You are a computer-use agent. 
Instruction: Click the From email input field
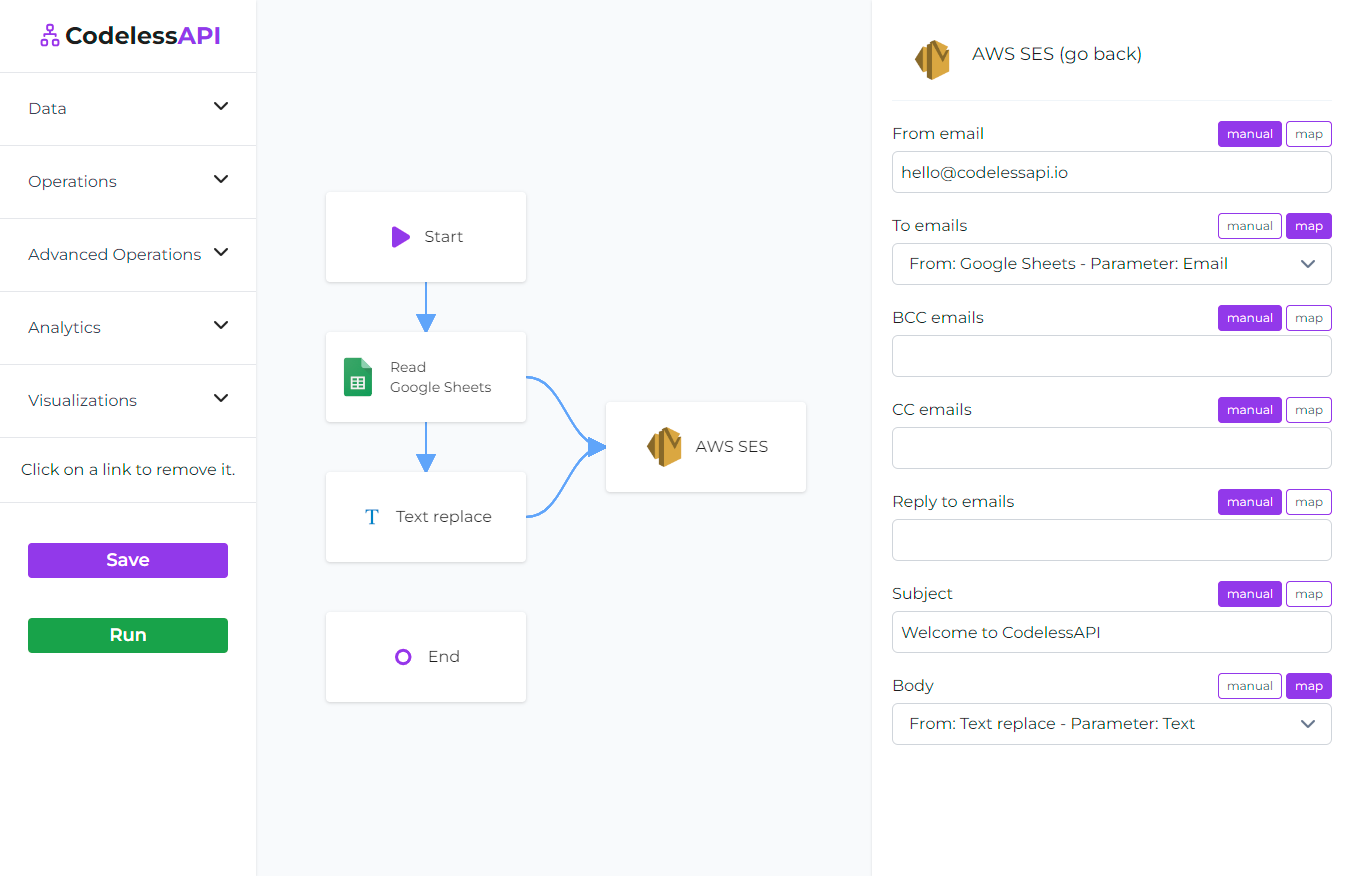[x=1112, y=172]
